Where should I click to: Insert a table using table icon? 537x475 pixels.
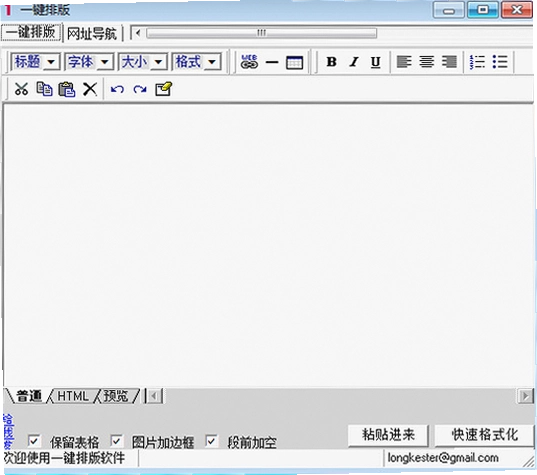[295, 62]
